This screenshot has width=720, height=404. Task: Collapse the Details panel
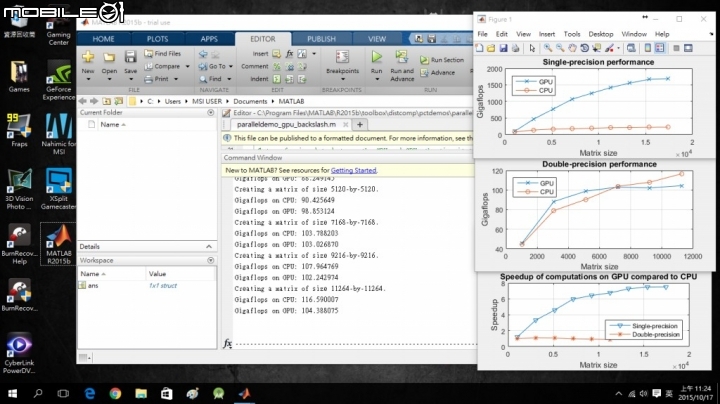[209, 247]
